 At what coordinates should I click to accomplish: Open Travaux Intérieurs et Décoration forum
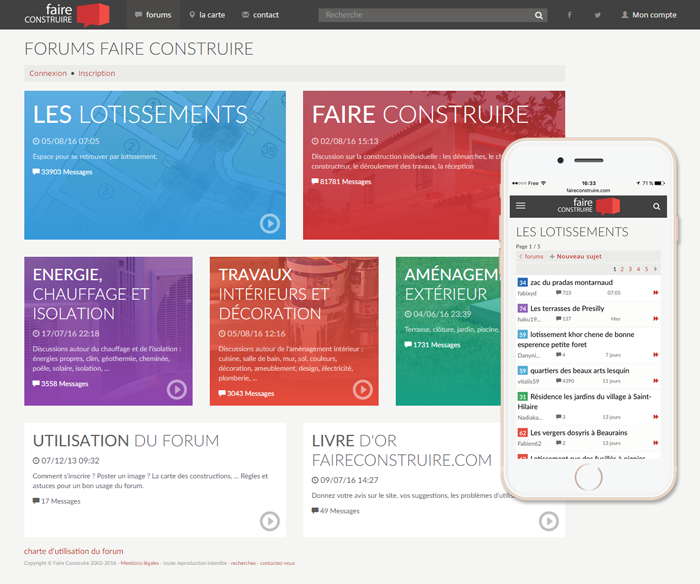(x=274, y=294)
